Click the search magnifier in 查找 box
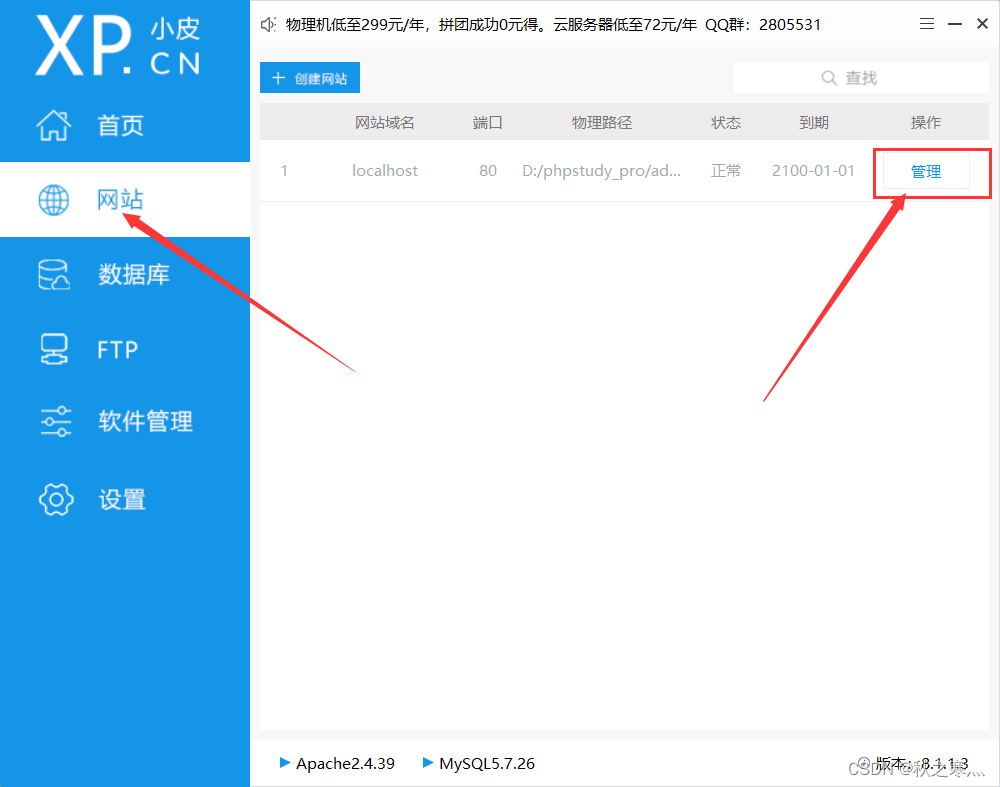1000x787 pixels. click(829, 77)
